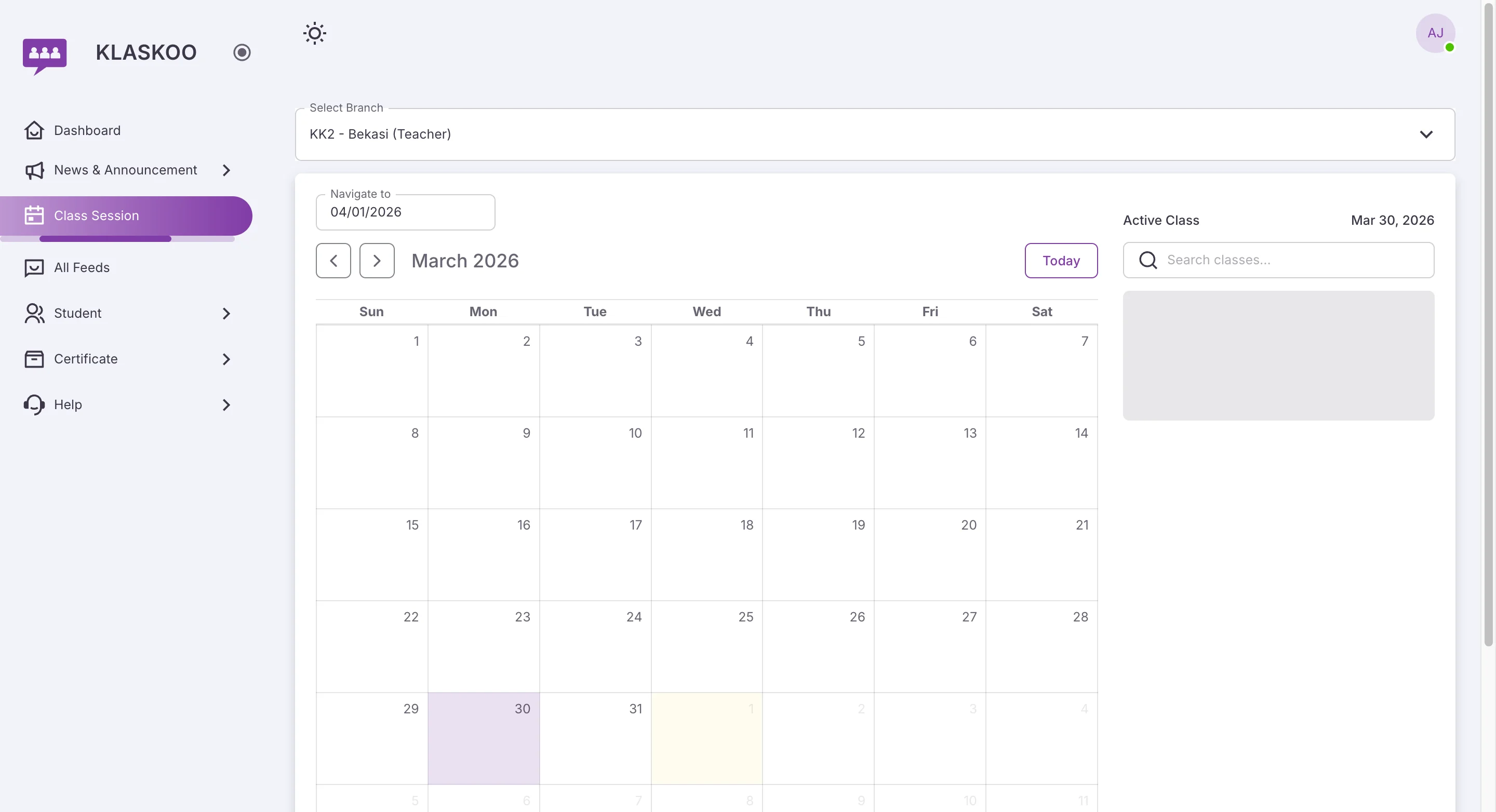Toggle light theme with the sun icon
Viewport: 1496px width, 812px height.
pos(314,33)
